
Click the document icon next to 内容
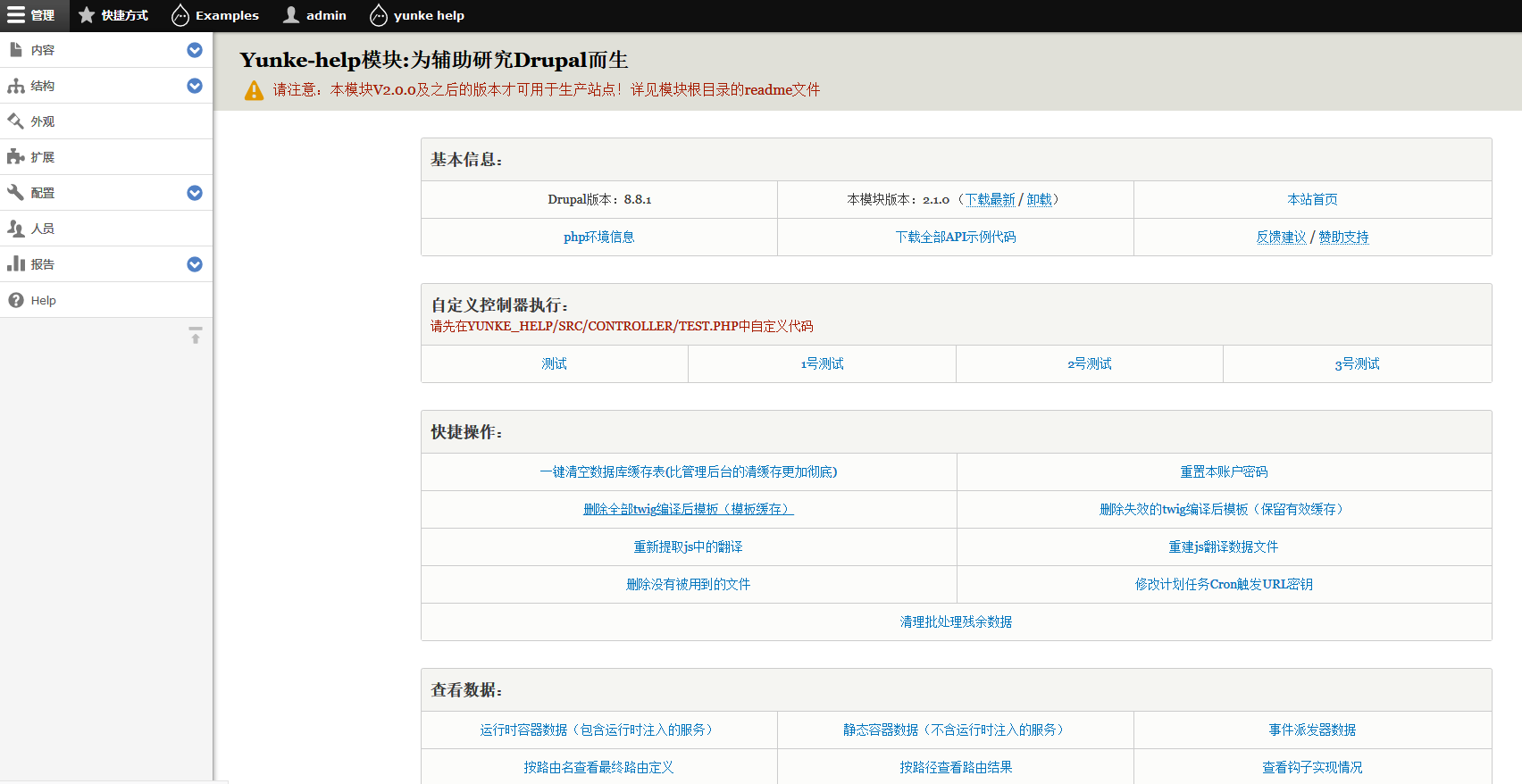(x=15, y=50)
